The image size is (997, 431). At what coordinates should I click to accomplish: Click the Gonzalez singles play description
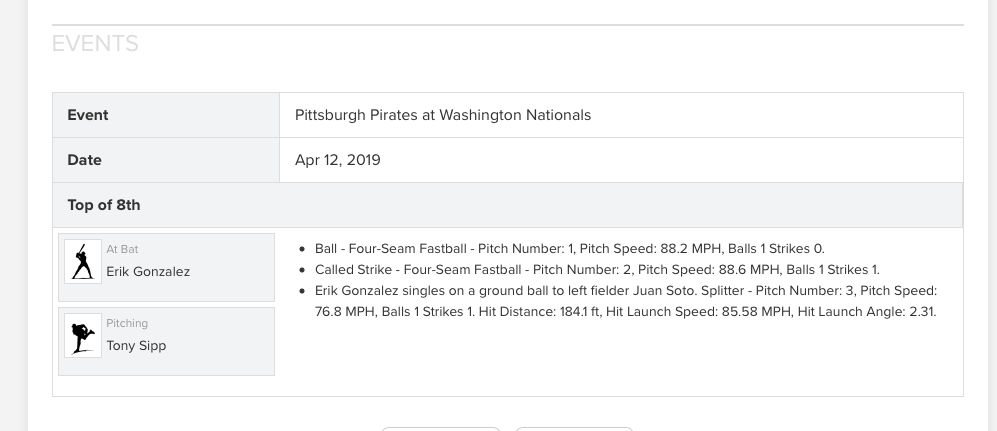tap(626, 301)
